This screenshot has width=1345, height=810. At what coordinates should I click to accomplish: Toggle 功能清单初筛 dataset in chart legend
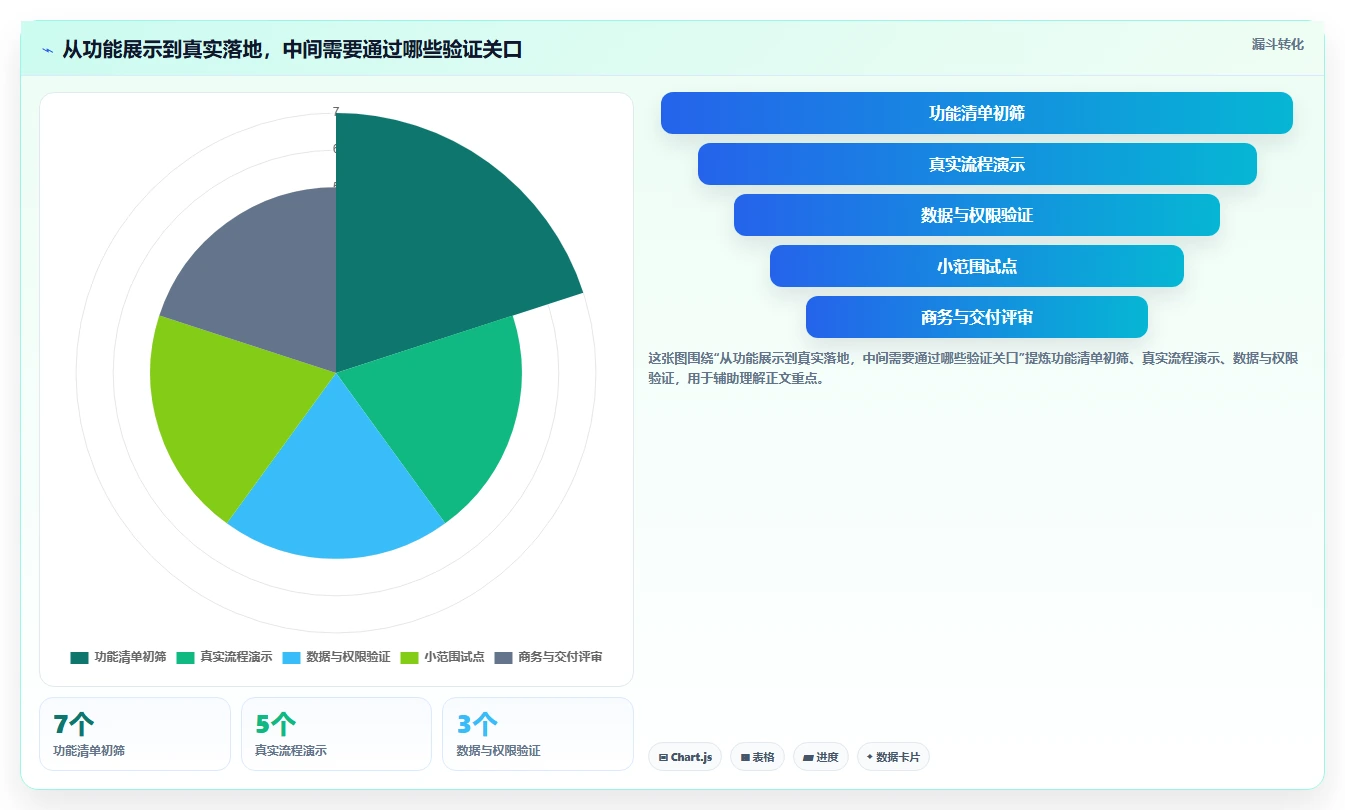click(118, 657)
